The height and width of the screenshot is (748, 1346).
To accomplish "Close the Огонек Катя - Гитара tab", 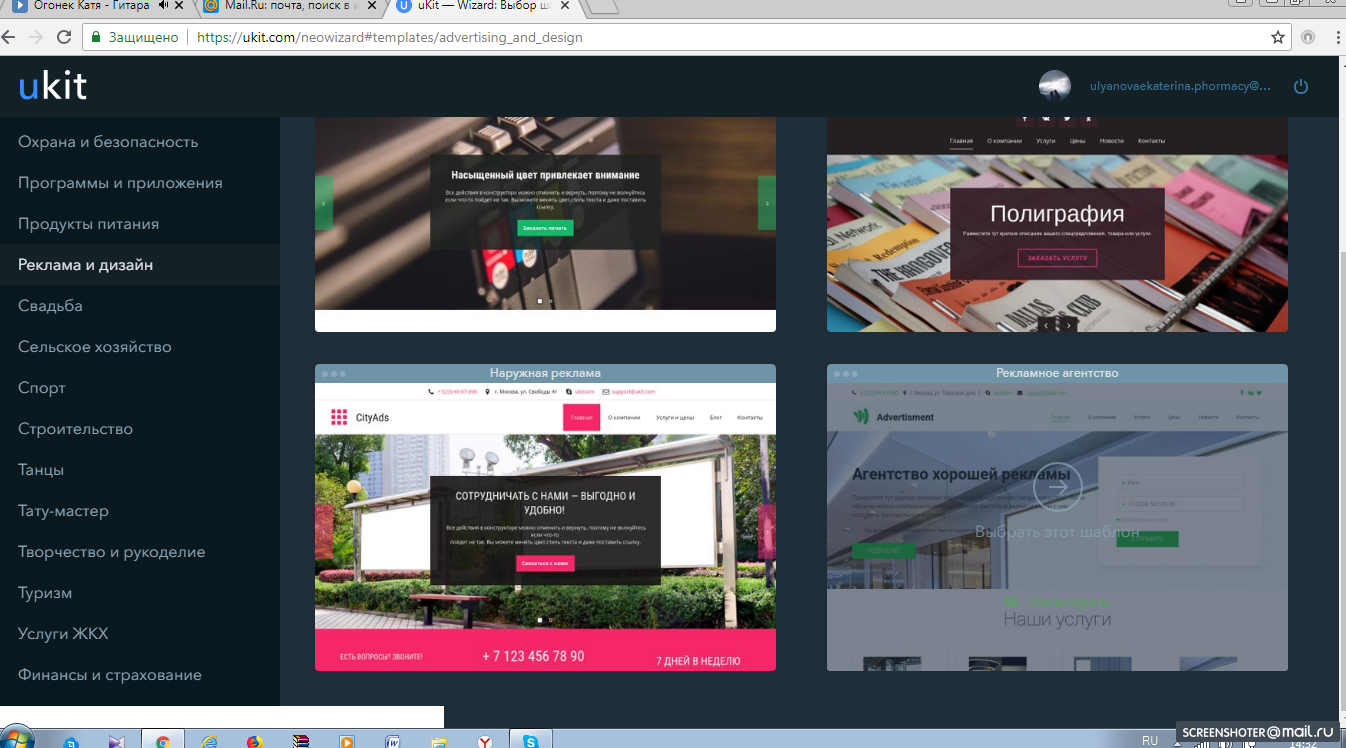I will pyautogui.click(x=181, y=6).
